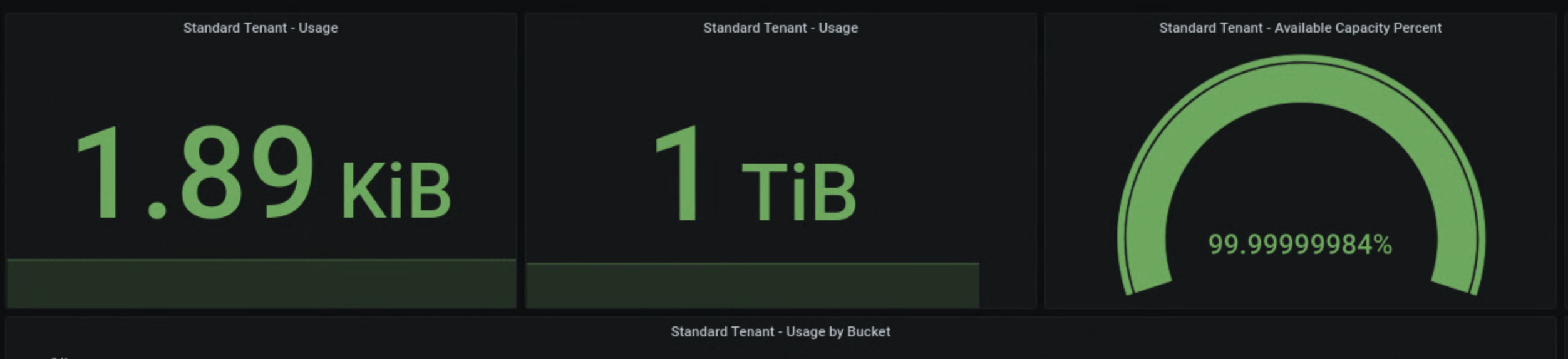Open title menu of the 1.89 KiB panel
Image resolution: width=1568 pixels, height=359 pixels.
(x=260, y=28)
